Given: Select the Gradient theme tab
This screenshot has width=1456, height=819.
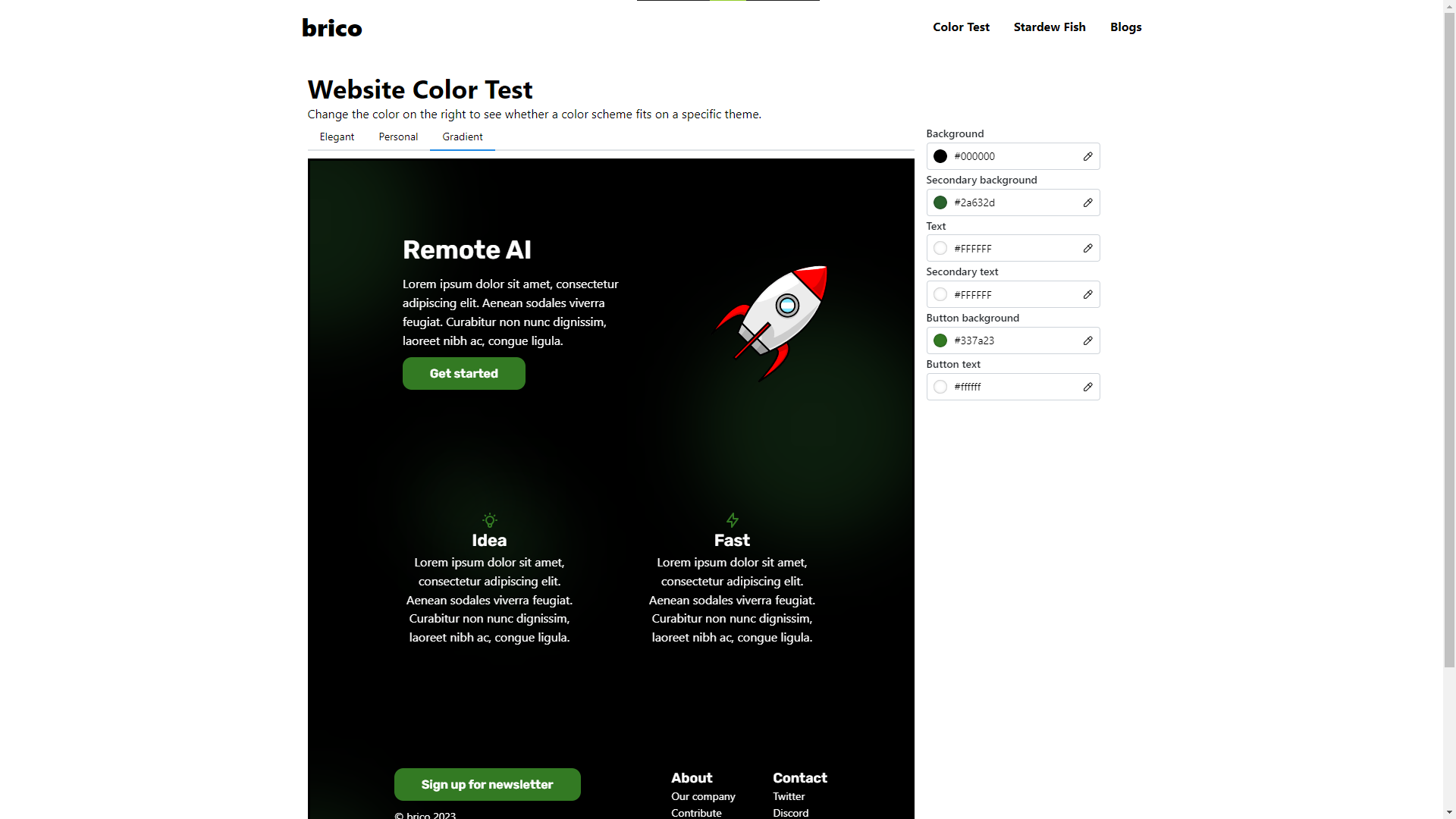Looking at the screenshot, I should click(463, 137).
